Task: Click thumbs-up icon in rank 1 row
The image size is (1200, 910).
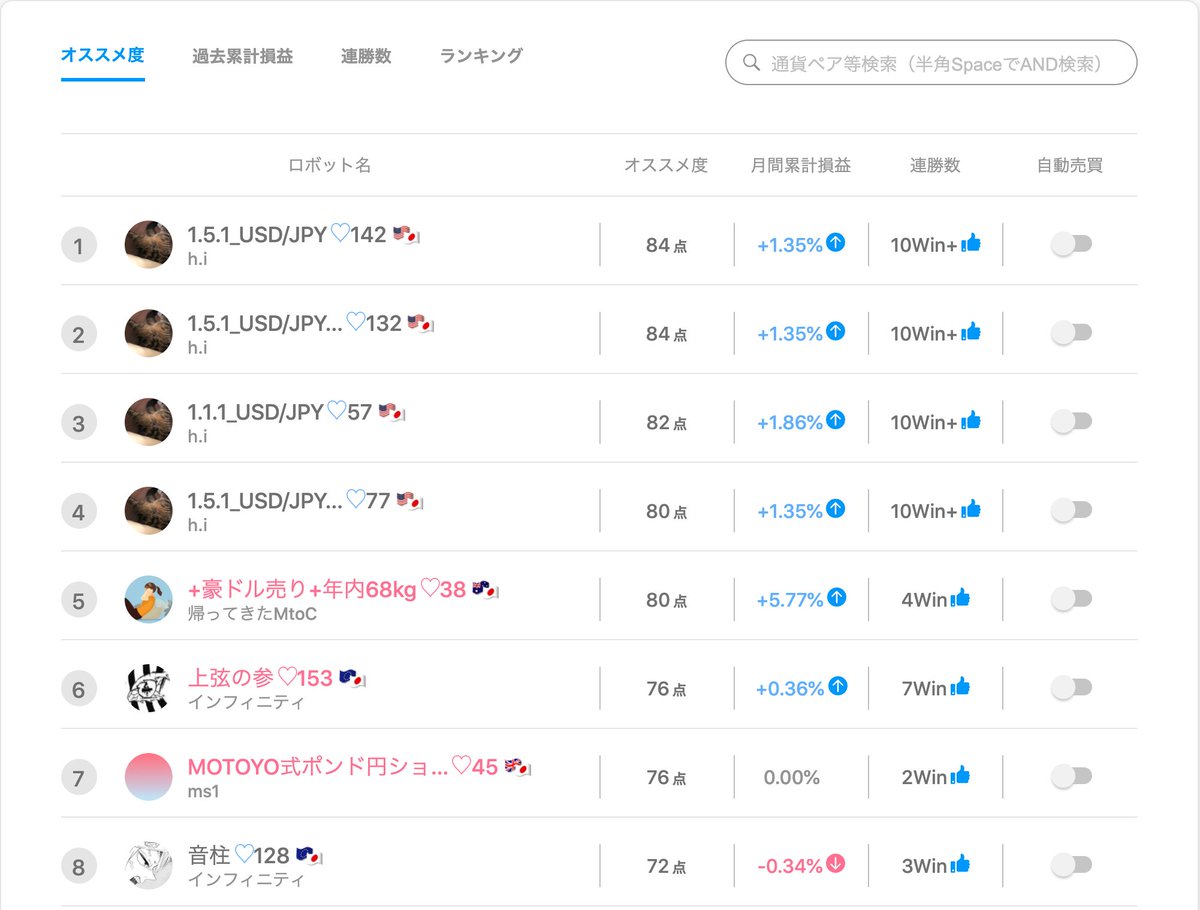Action: click(x=970, y=243)
